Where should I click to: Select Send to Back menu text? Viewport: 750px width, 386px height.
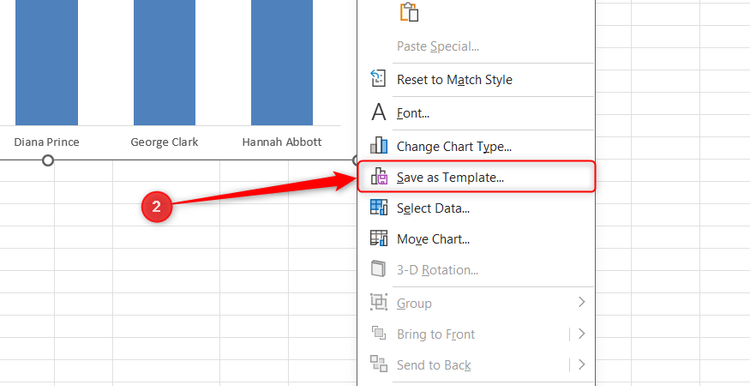(434, 365)
